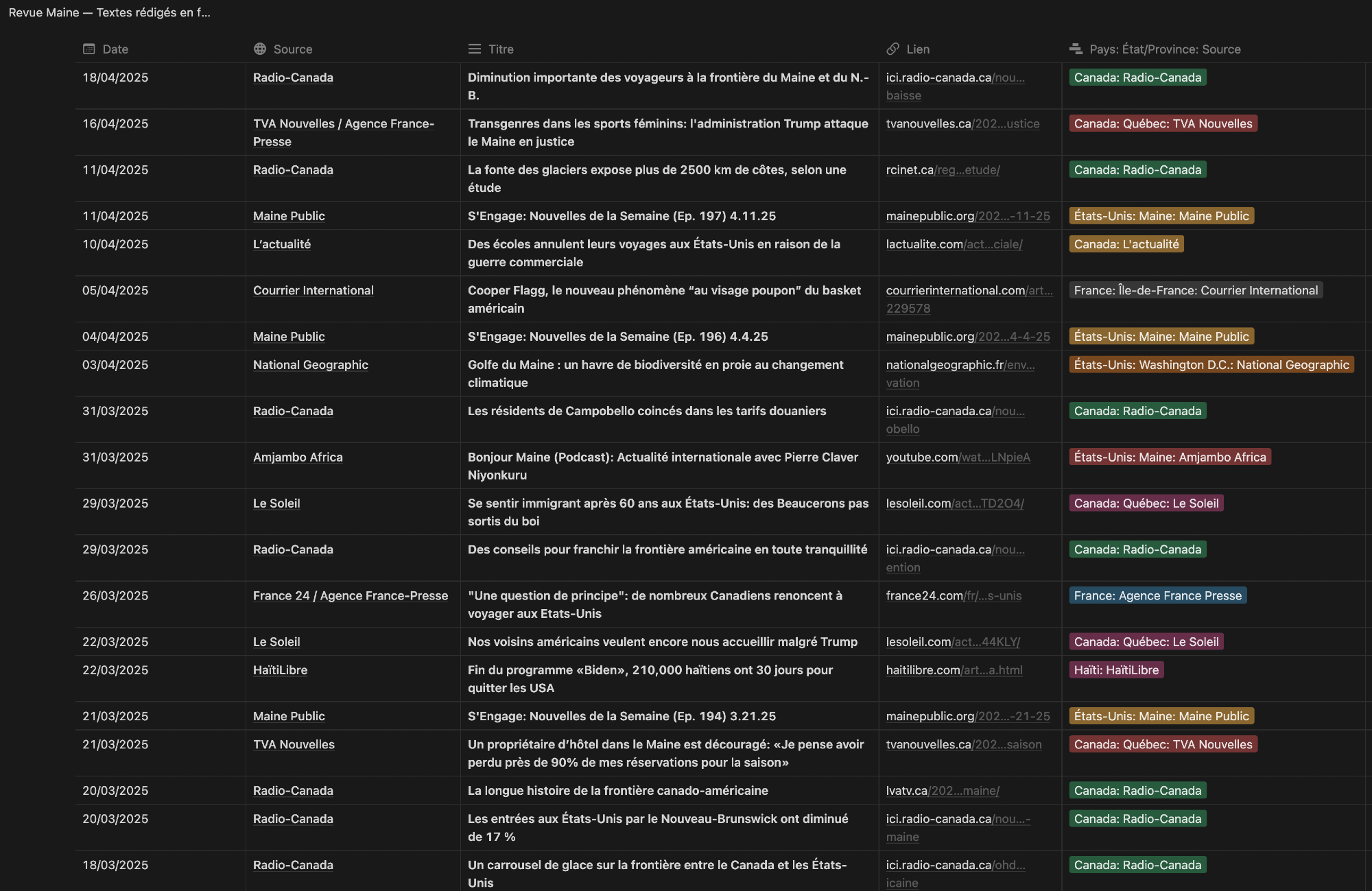Select the blue France: Agence France Presse tag
The width and height of the screenshot is (1372, 891).
1157,595
